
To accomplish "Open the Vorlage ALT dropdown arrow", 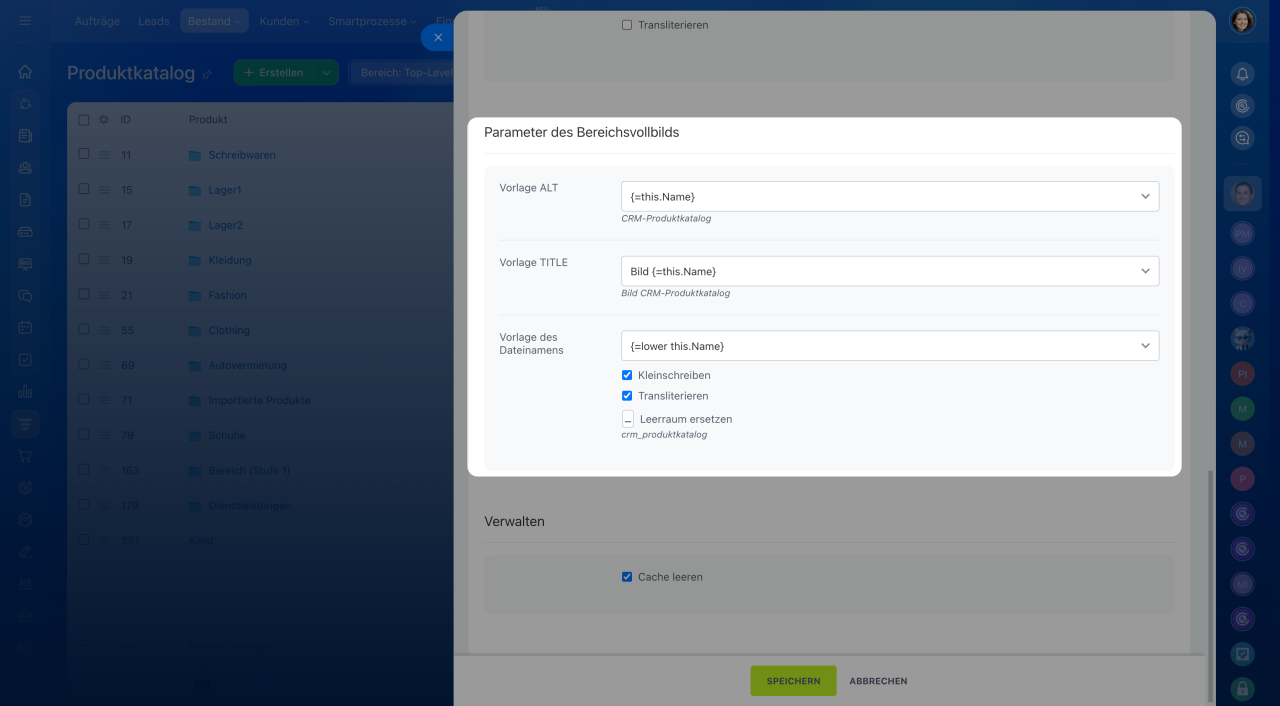I will click(x=1145, y=197).
